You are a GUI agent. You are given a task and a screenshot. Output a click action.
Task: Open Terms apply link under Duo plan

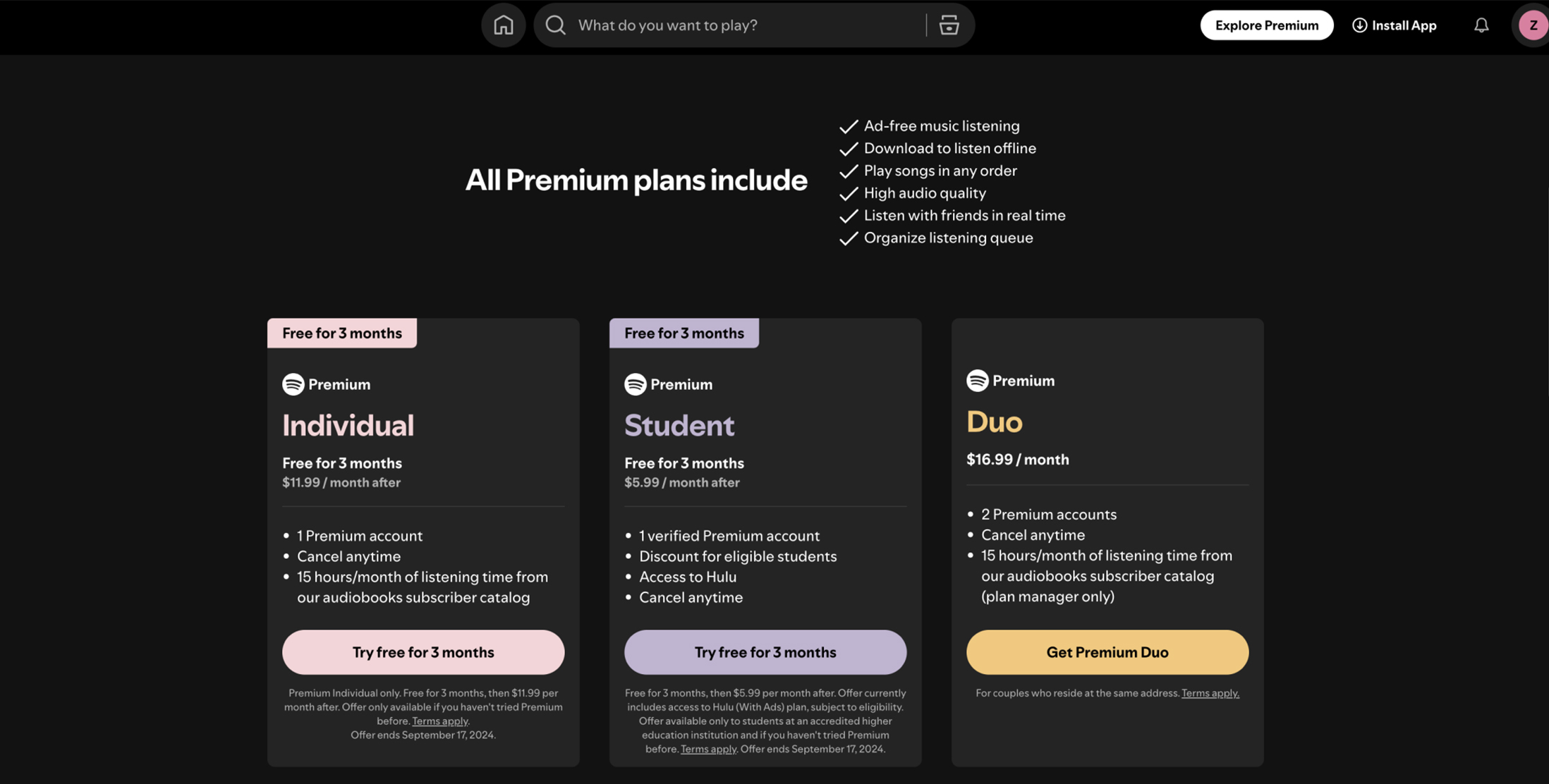pos(1210,693)
